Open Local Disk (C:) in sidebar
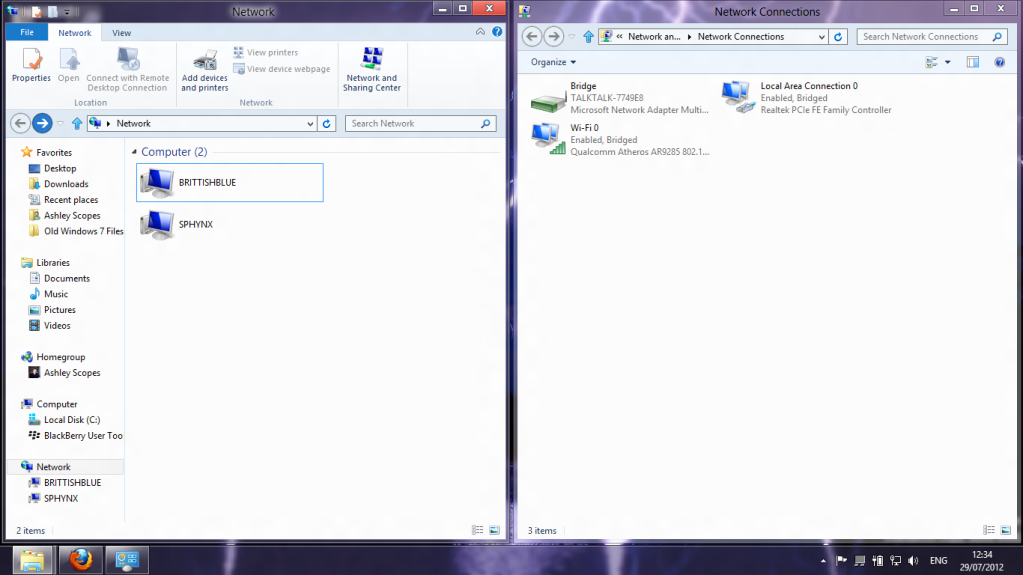 coord(71,420)
